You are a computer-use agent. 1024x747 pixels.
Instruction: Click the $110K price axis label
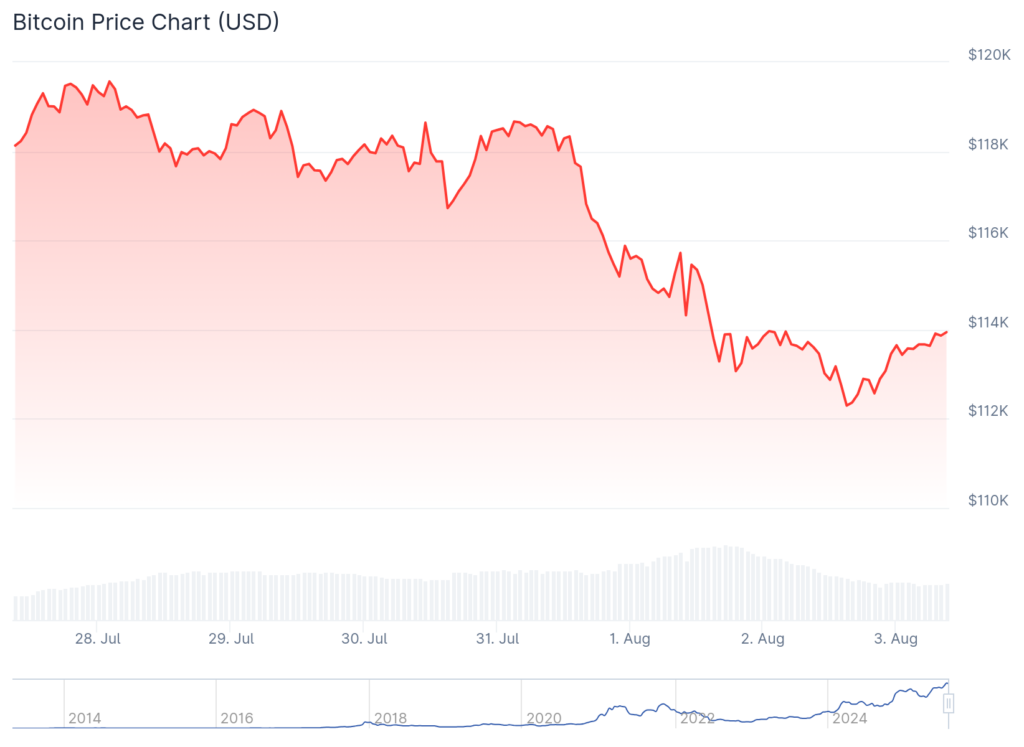[988, 500]
